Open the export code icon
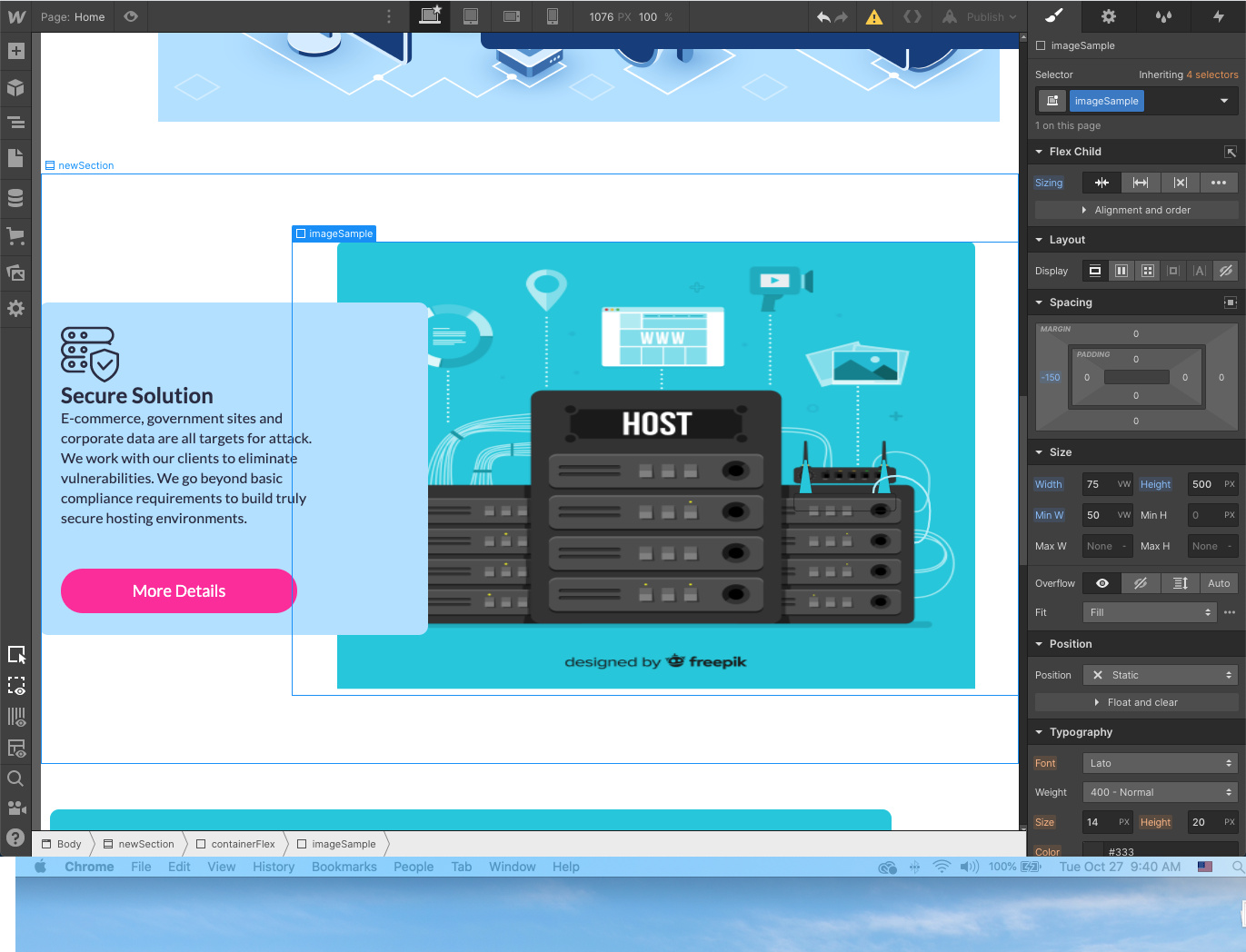The height and width of the screenshot is (952, 1246). (x=912, y=16)
